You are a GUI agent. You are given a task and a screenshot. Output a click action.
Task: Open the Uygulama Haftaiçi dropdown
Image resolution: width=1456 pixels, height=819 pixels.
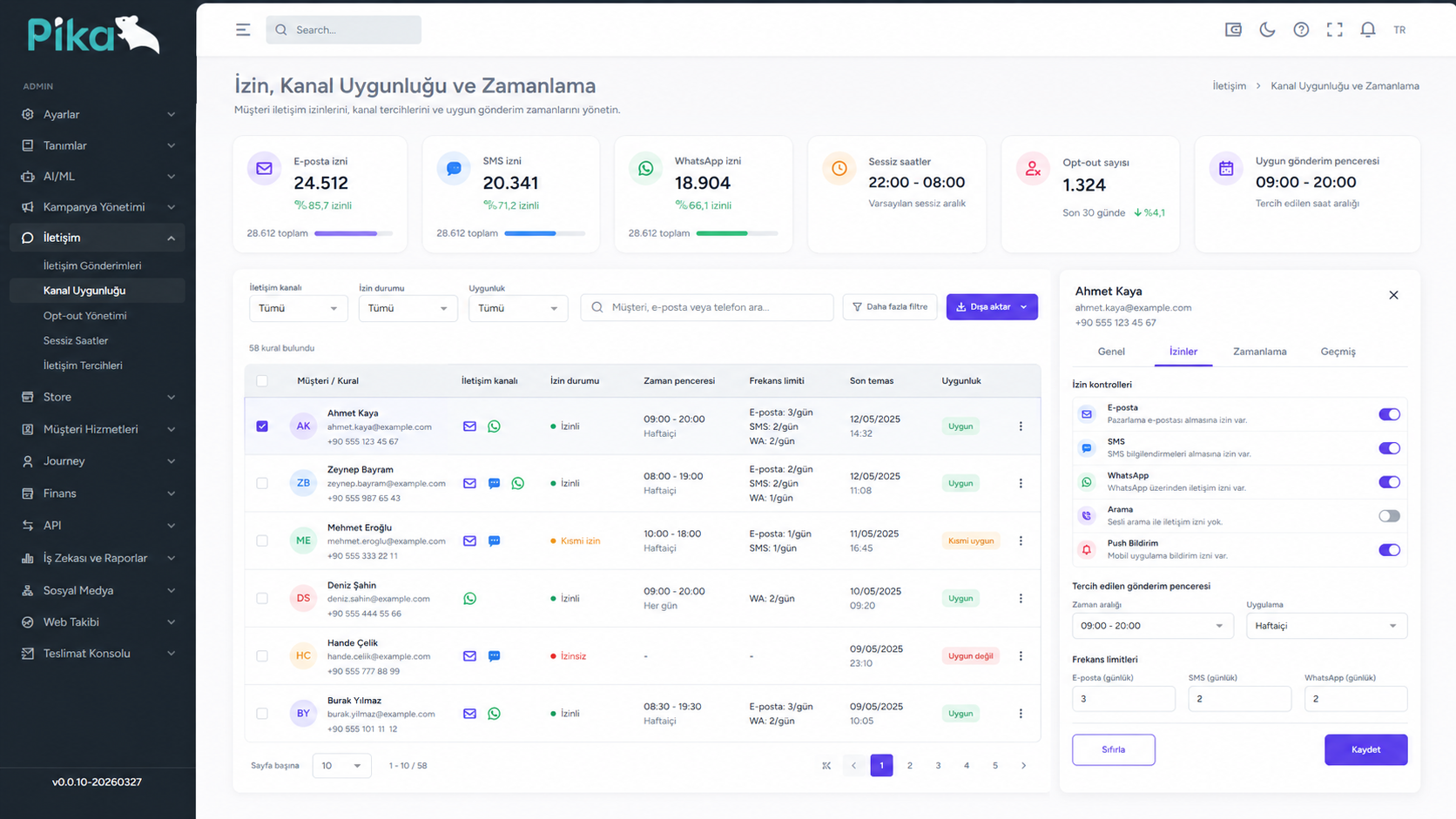point(1326,626)
